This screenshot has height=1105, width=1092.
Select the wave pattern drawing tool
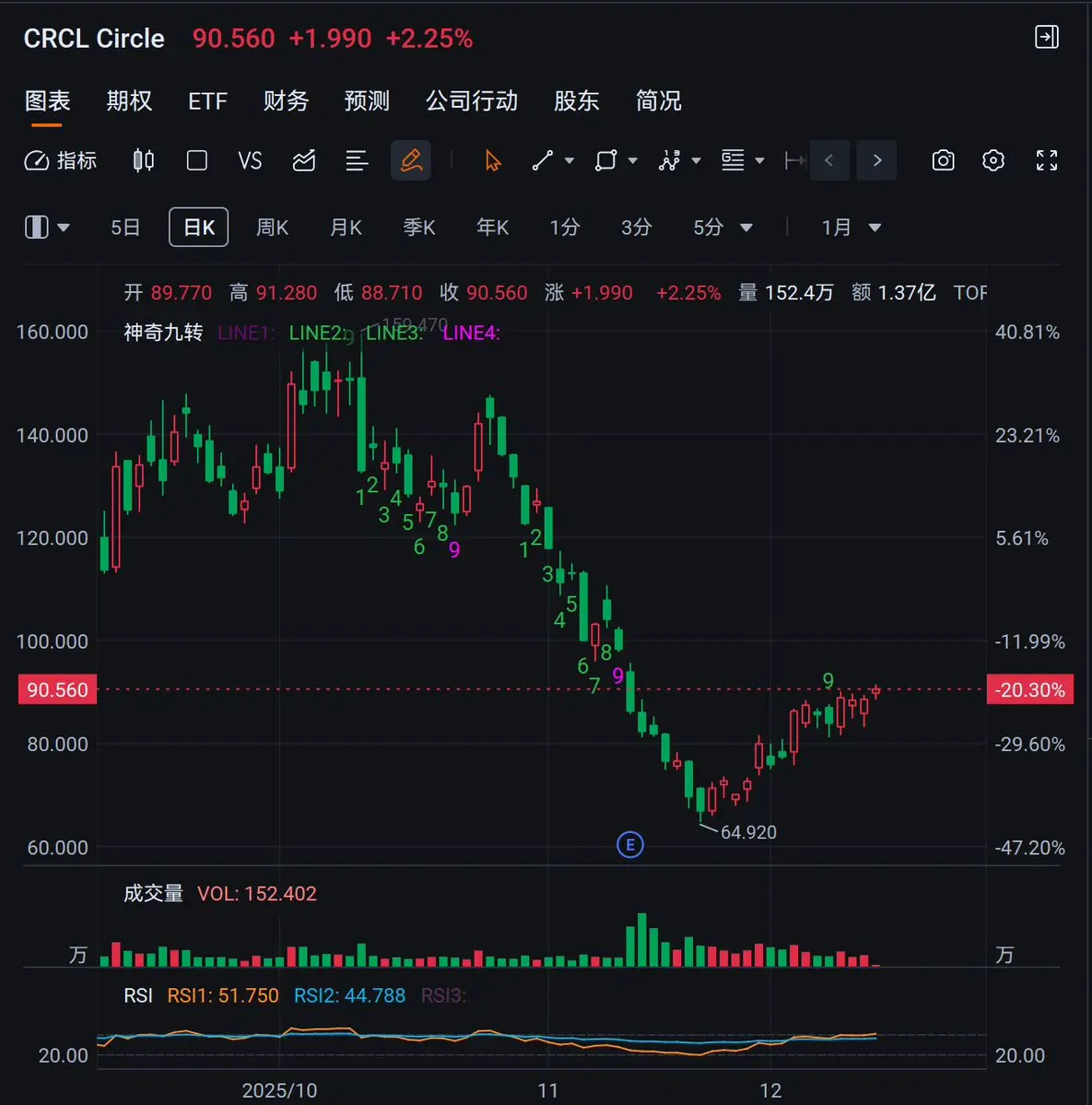coord(669,160)
